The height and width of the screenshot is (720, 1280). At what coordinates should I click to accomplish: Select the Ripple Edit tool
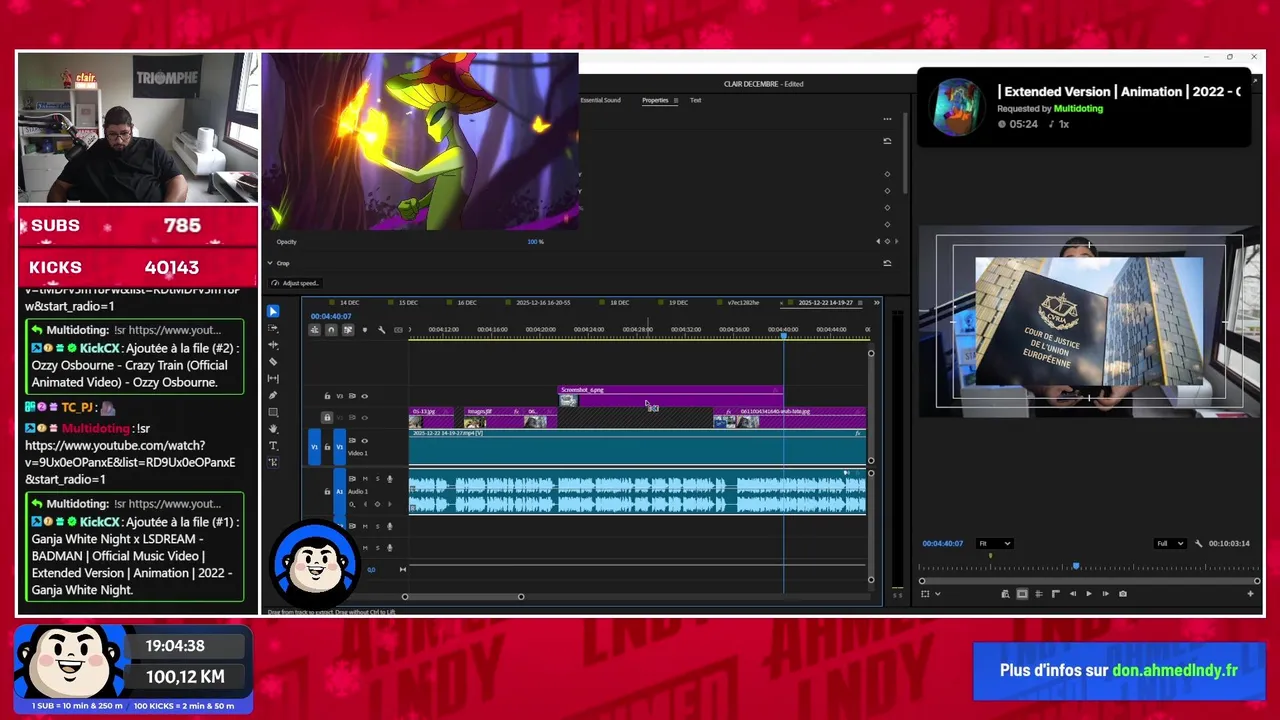[273, 345]
